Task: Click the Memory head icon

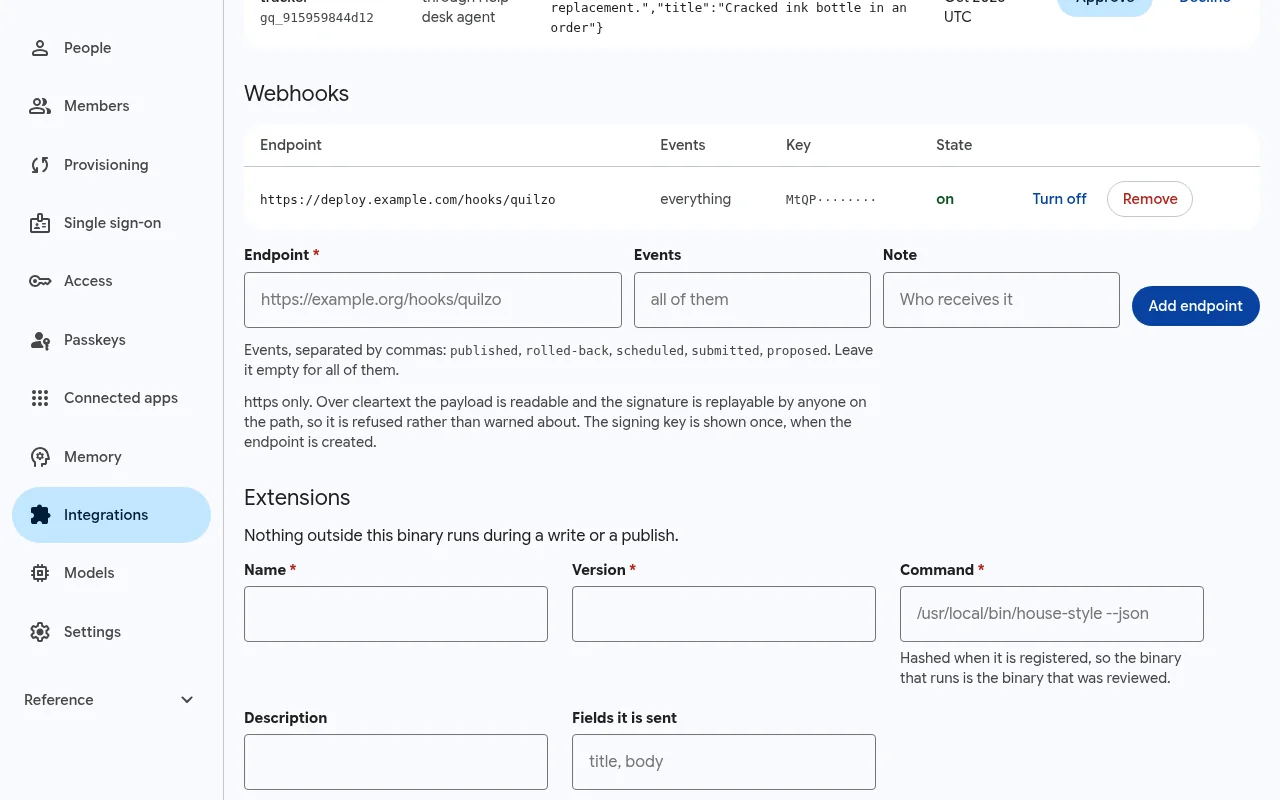Action: tap(40, 457)
